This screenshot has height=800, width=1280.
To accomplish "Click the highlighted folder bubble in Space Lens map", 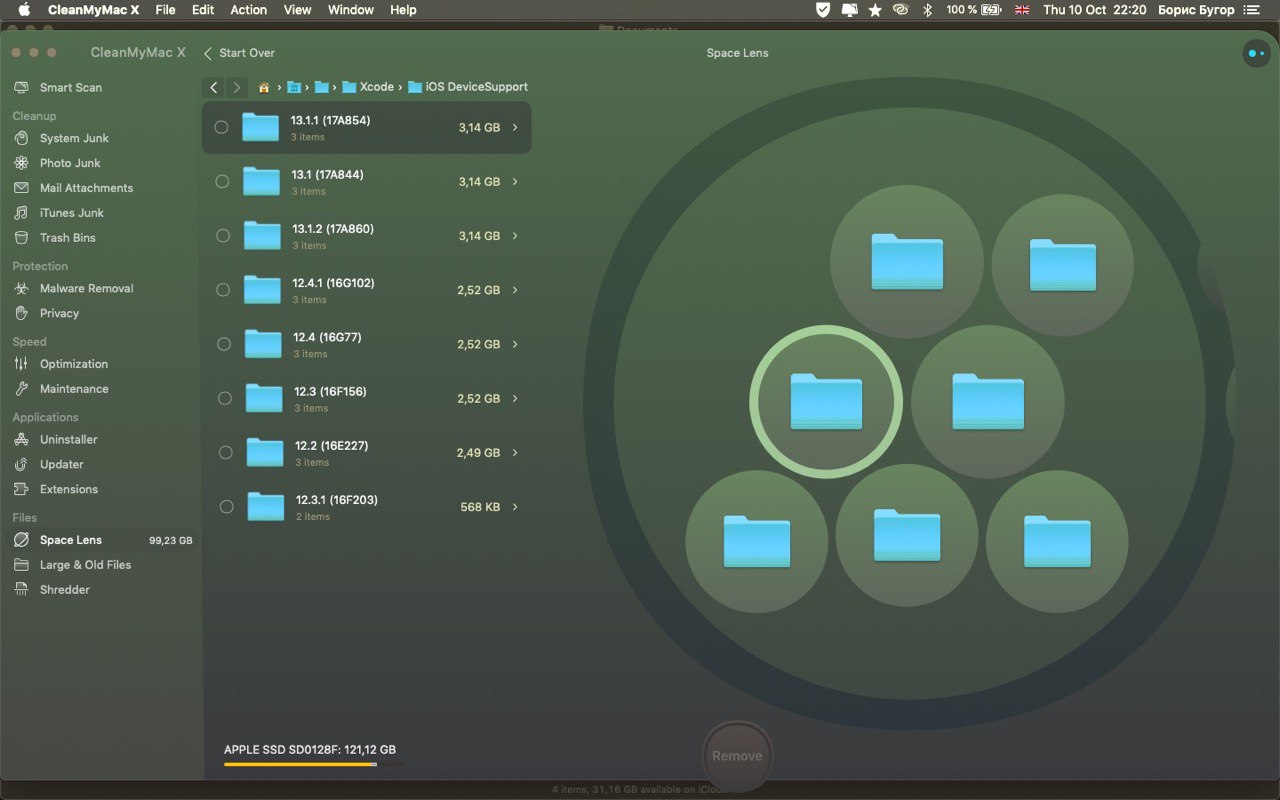I will tap(826, 401).
